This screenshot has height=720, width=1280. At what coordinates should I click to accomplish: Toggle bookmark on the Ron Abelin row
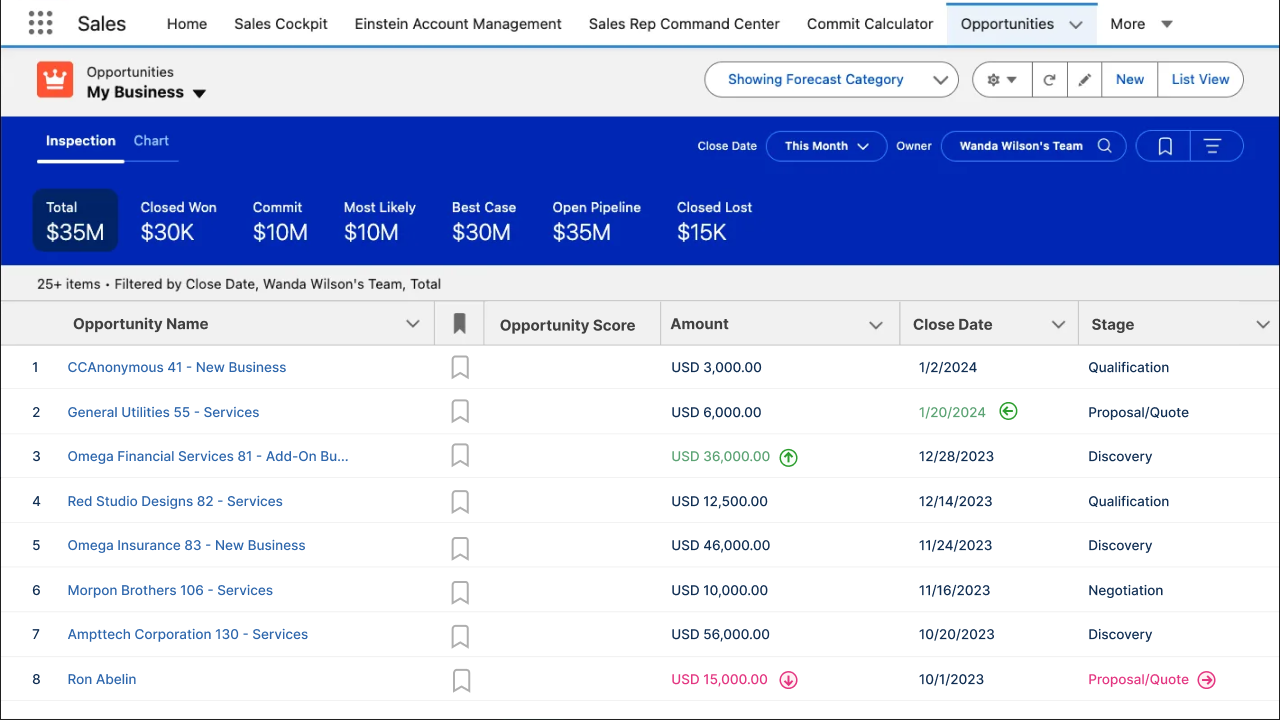460,680
